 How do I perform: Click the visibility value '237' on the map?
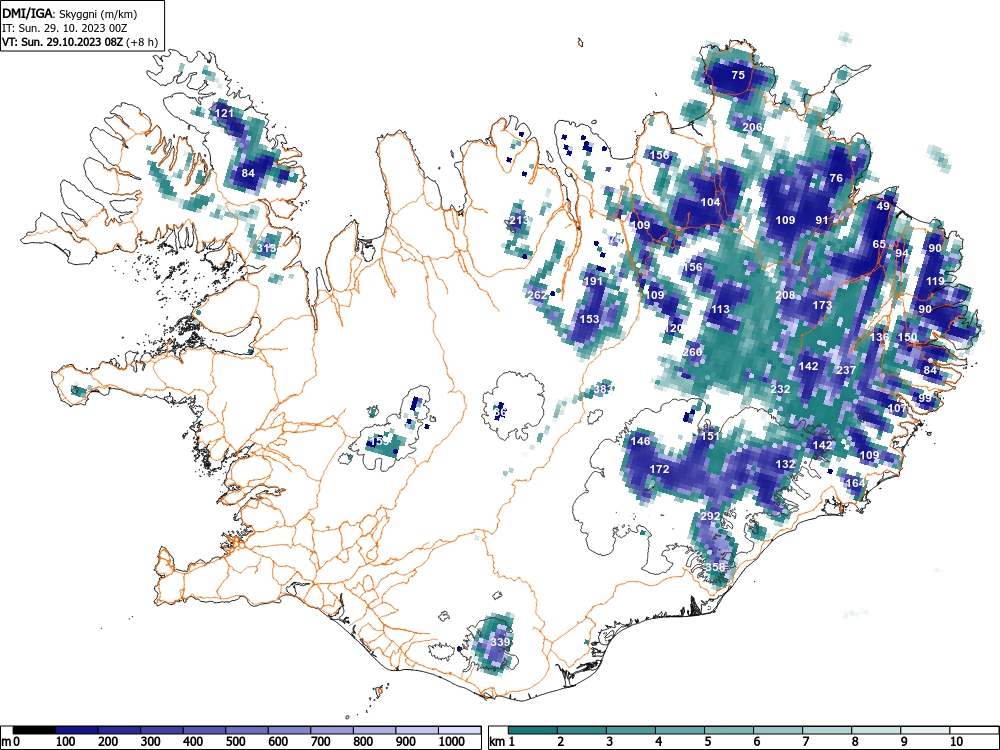(x=846, y=370)
